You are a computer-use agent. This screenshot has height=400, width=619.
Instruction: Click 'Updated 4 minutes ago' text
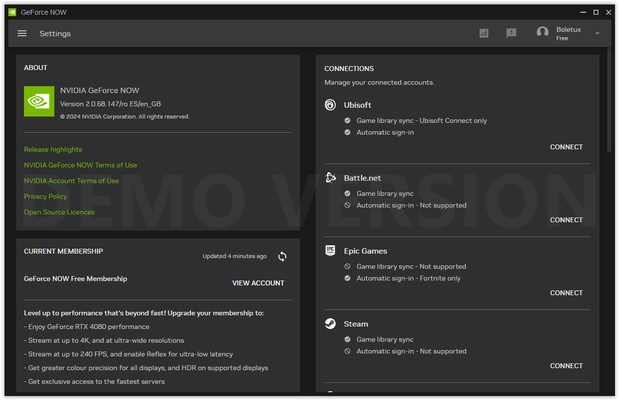click(x=234, y=256)
